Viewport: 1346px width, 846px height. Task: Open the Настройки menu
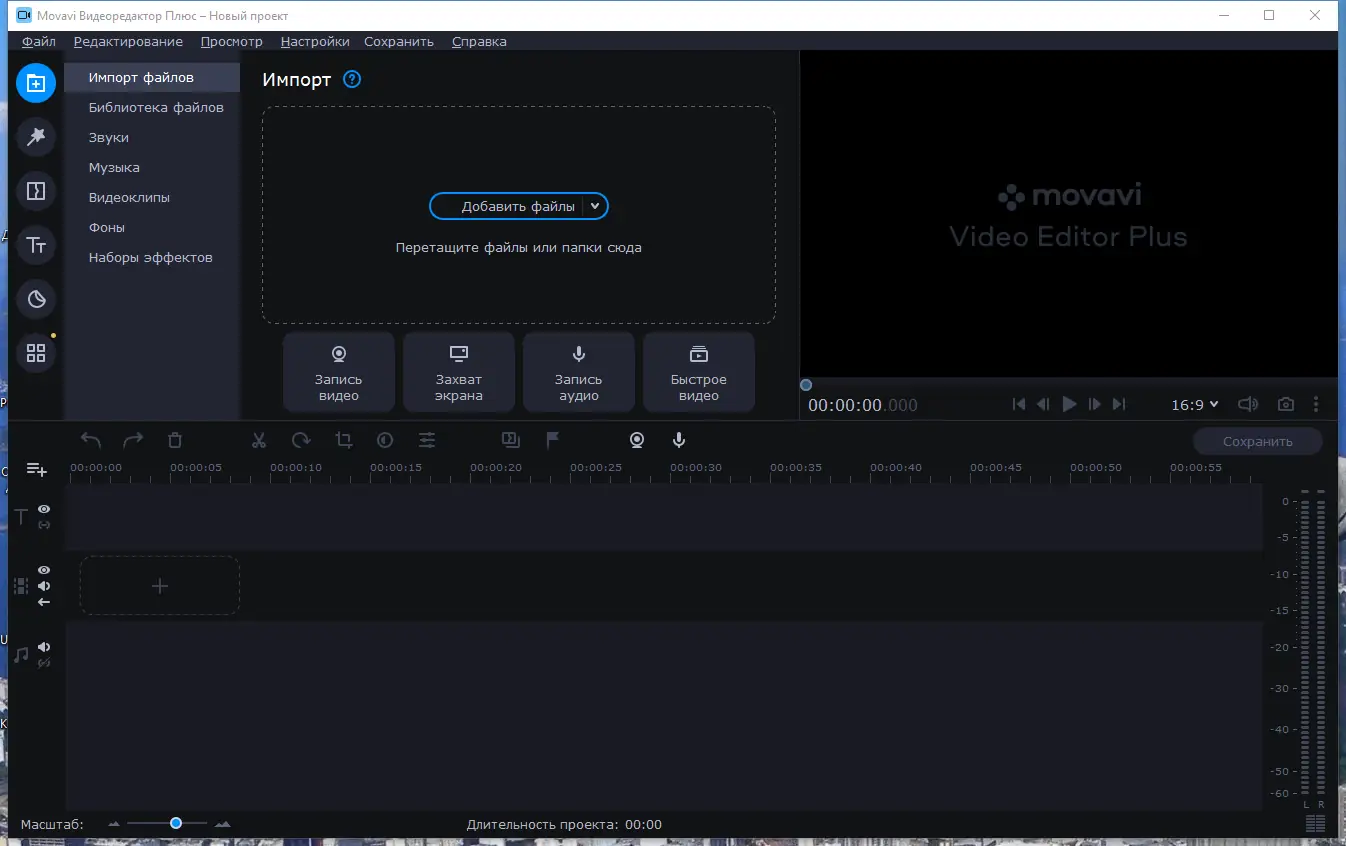point(315,41)
